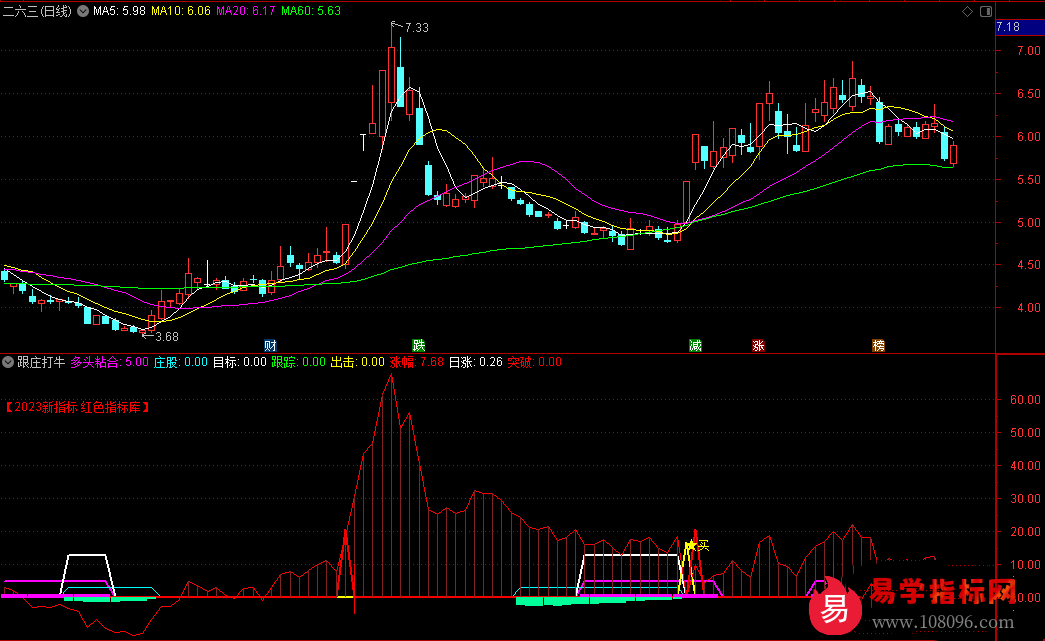Select the MA10: 6.06 label
1045x641 pixels.
(x=181, y=11)
